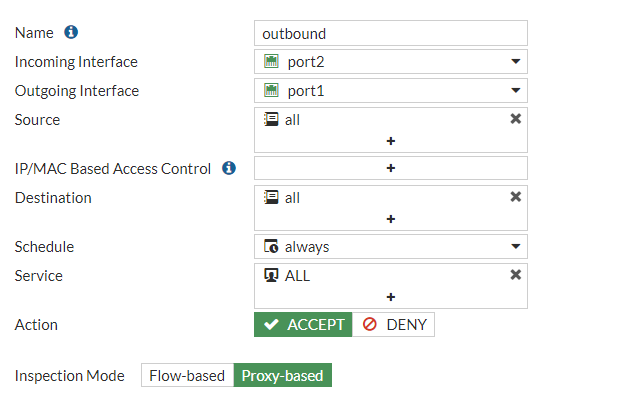Screen dimensions: 622x412
Task: Add a new Source entry with plus
Action: [391, 141]
